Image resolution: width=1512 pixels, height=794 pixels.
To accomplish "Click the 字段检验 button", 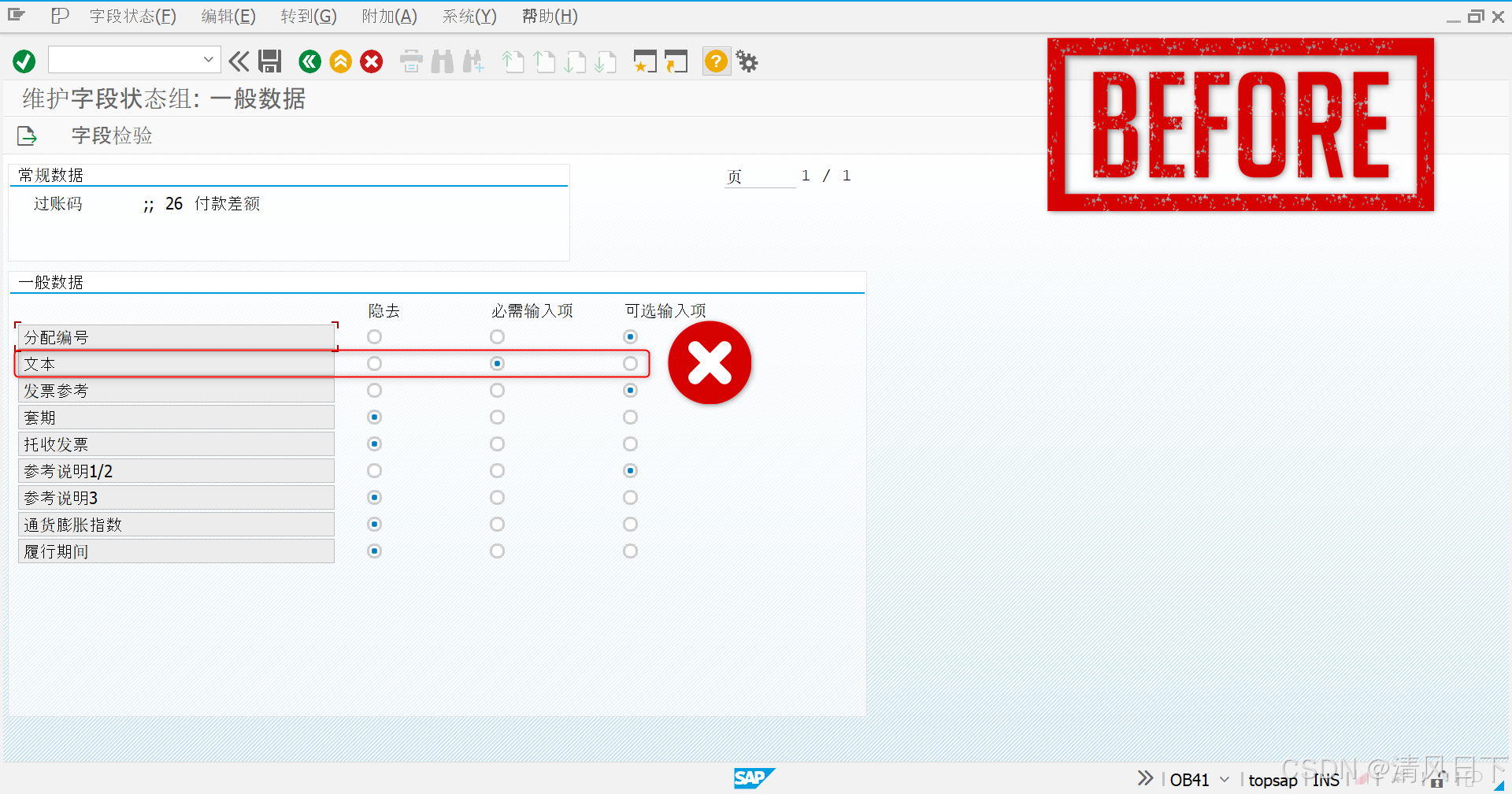I will (x=110, y=135).
